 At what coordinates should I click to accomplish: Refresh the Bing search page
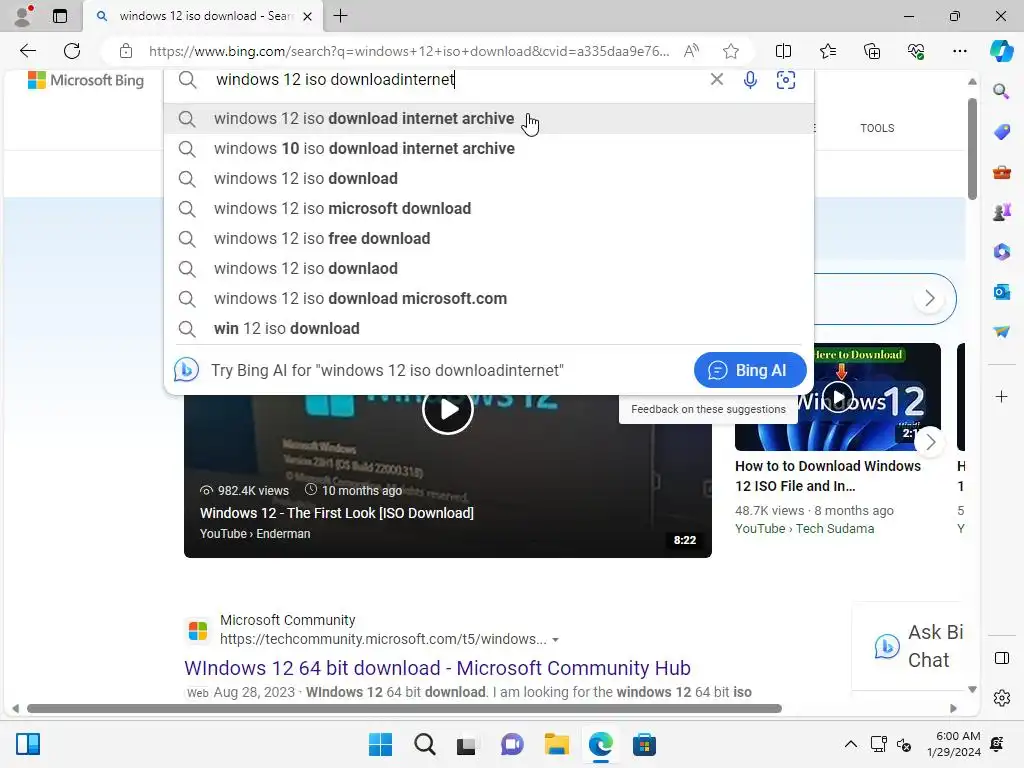72,51
